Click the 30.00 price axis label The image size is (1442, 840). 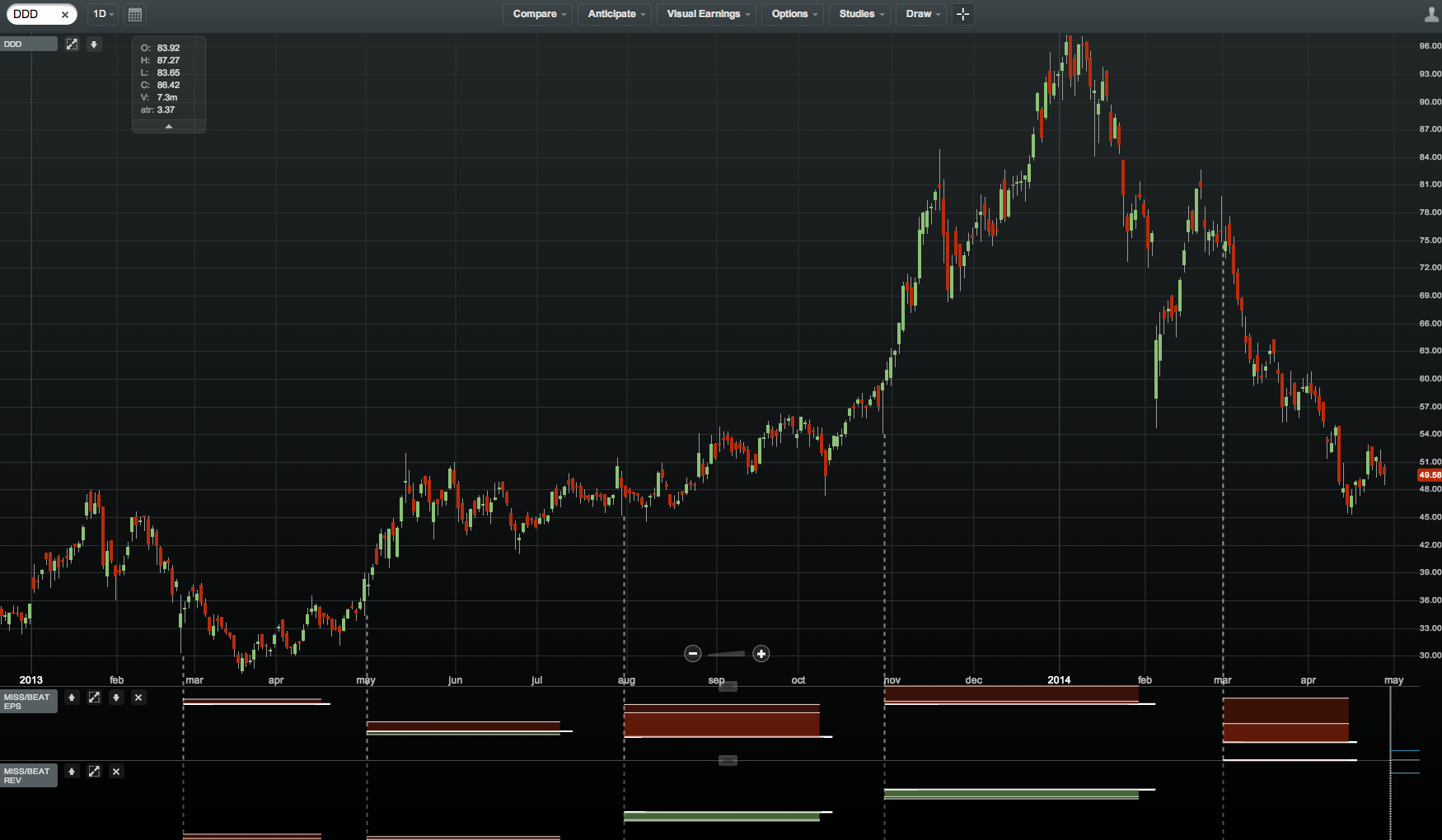coord(1430,656)
